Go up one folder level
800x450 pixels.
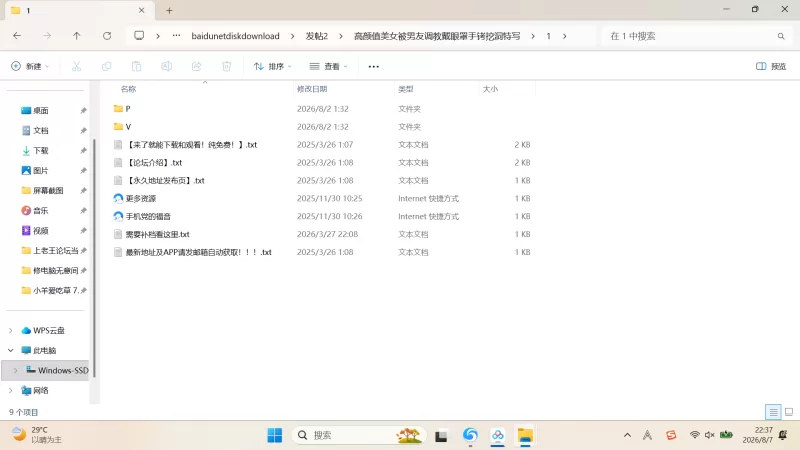(x=77, y=36)
